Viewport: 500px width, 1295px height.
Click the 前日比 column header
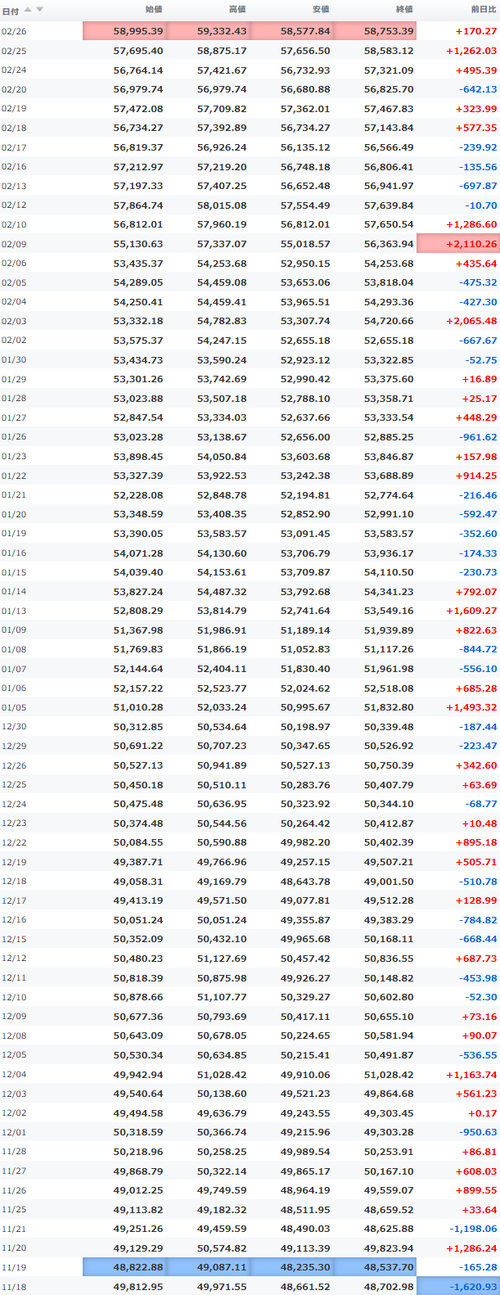click(x=482, y=9)
